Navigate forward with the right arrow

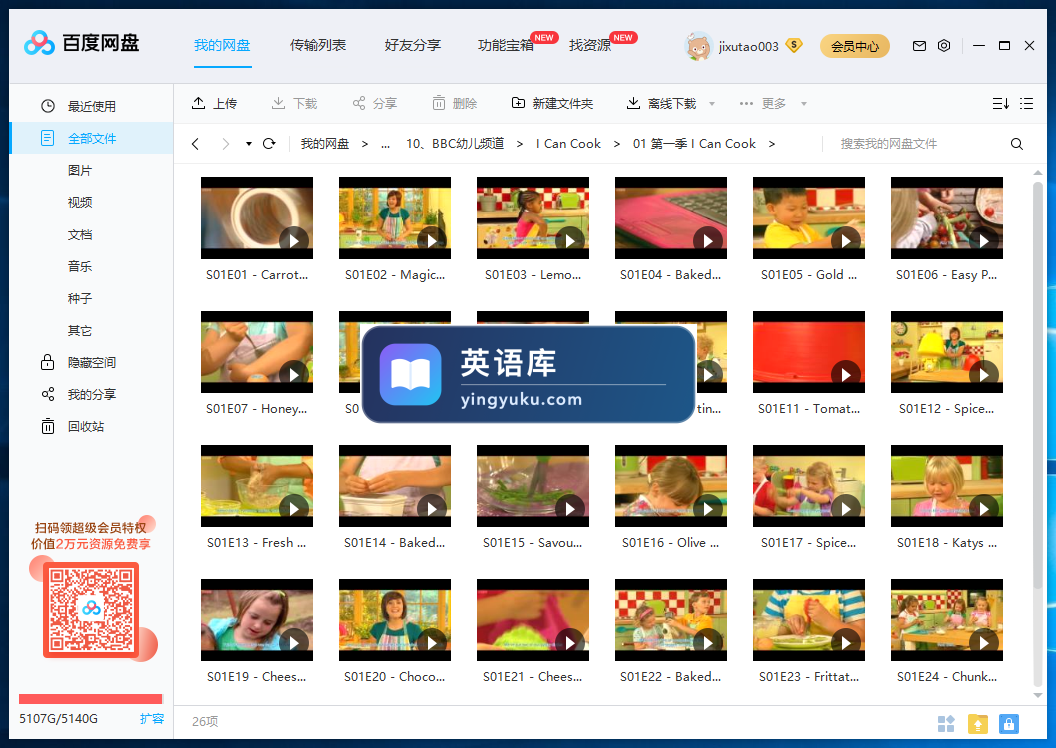tap(226, 143)
